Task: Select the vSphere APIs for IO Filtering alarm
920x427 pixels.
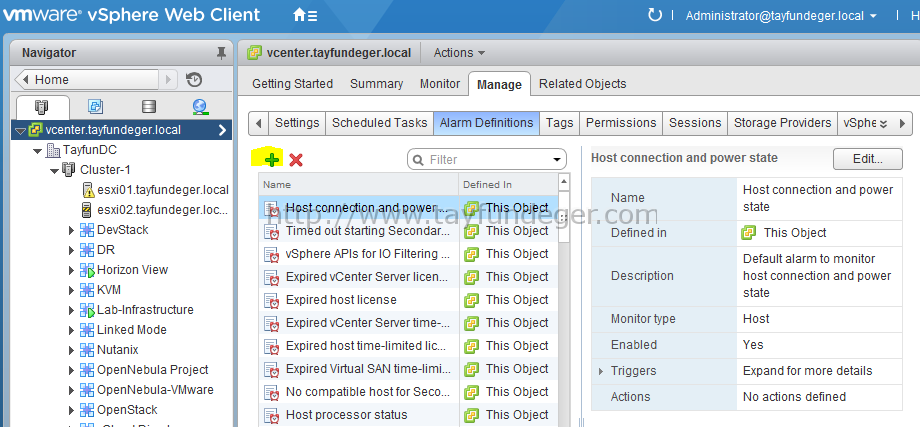Action: pos(408,254)
